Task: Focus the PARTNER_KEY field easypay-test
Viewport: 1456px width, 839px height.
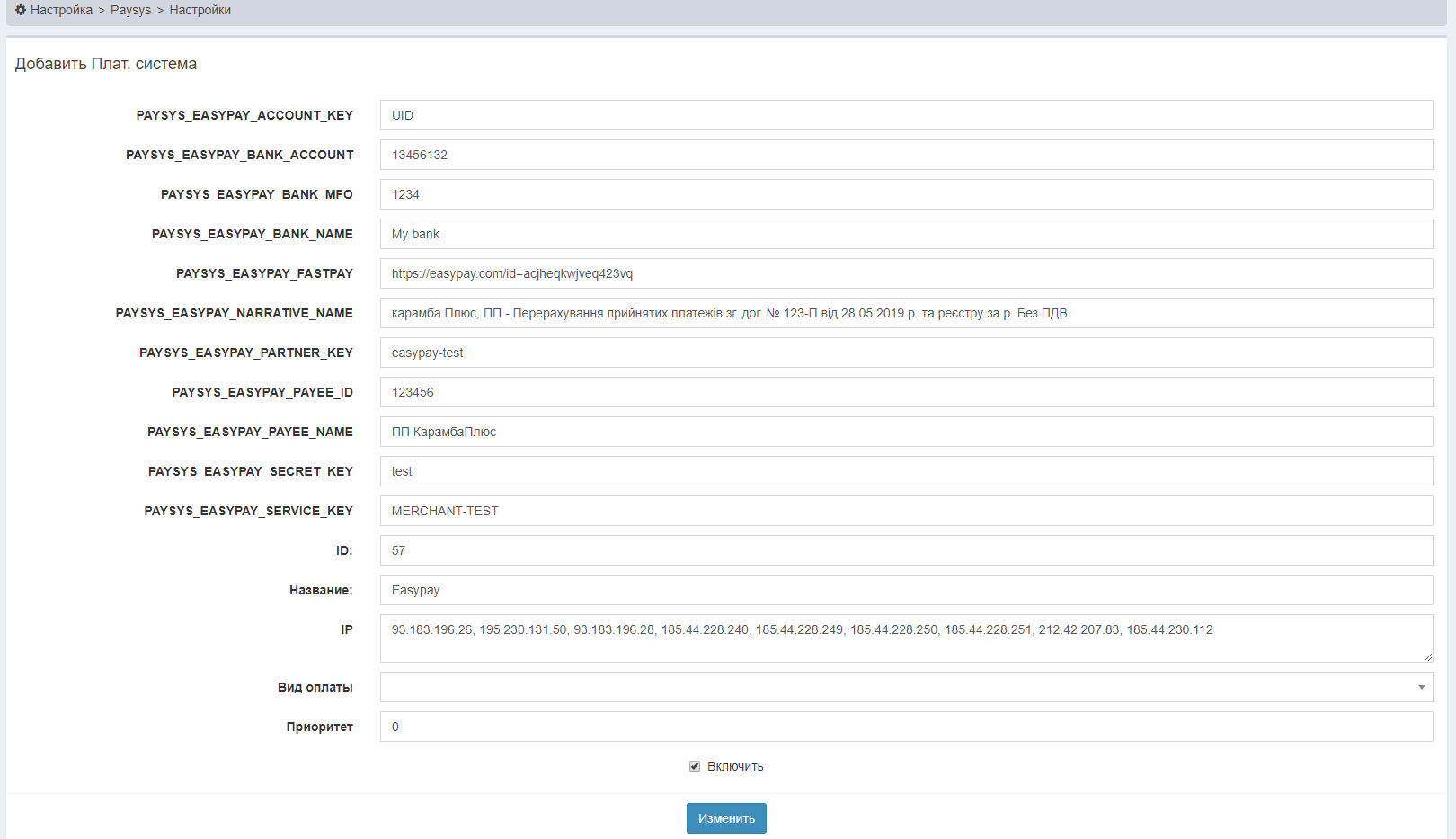Action: click(x=906, y=353)
